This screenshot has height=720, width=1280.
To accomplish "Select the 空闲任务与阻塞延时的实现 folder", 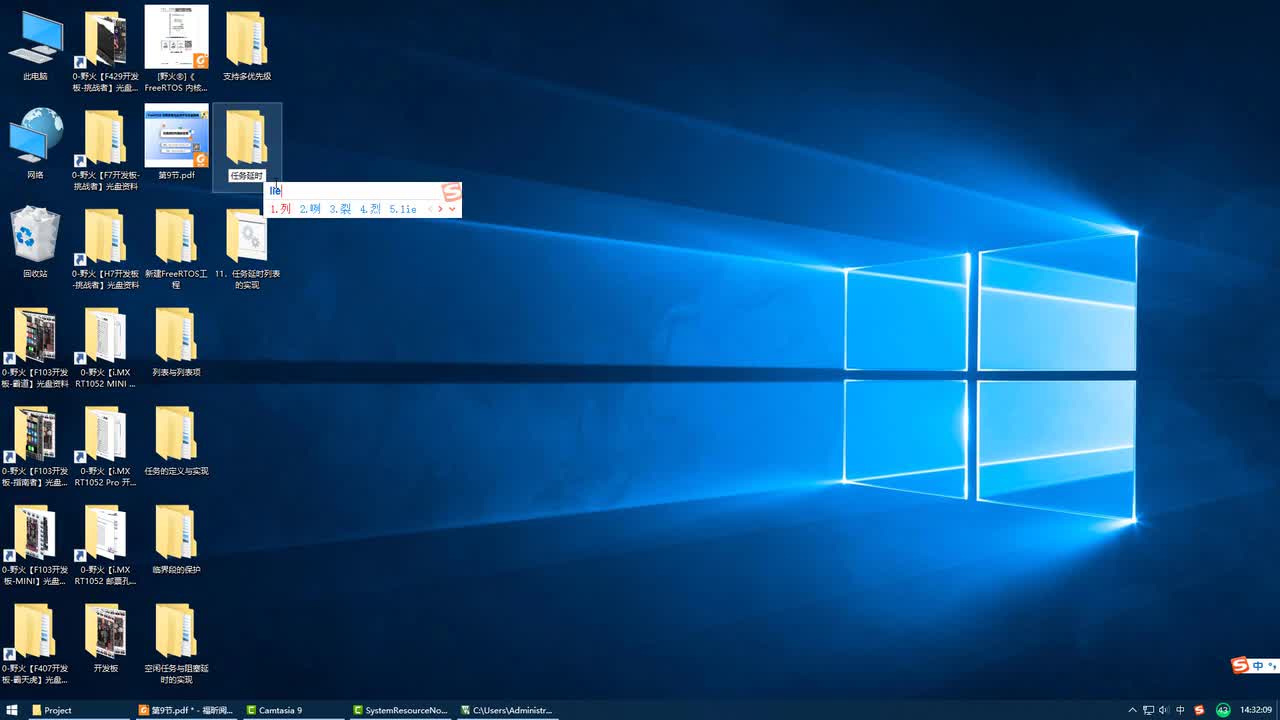I will click(176, 644).
